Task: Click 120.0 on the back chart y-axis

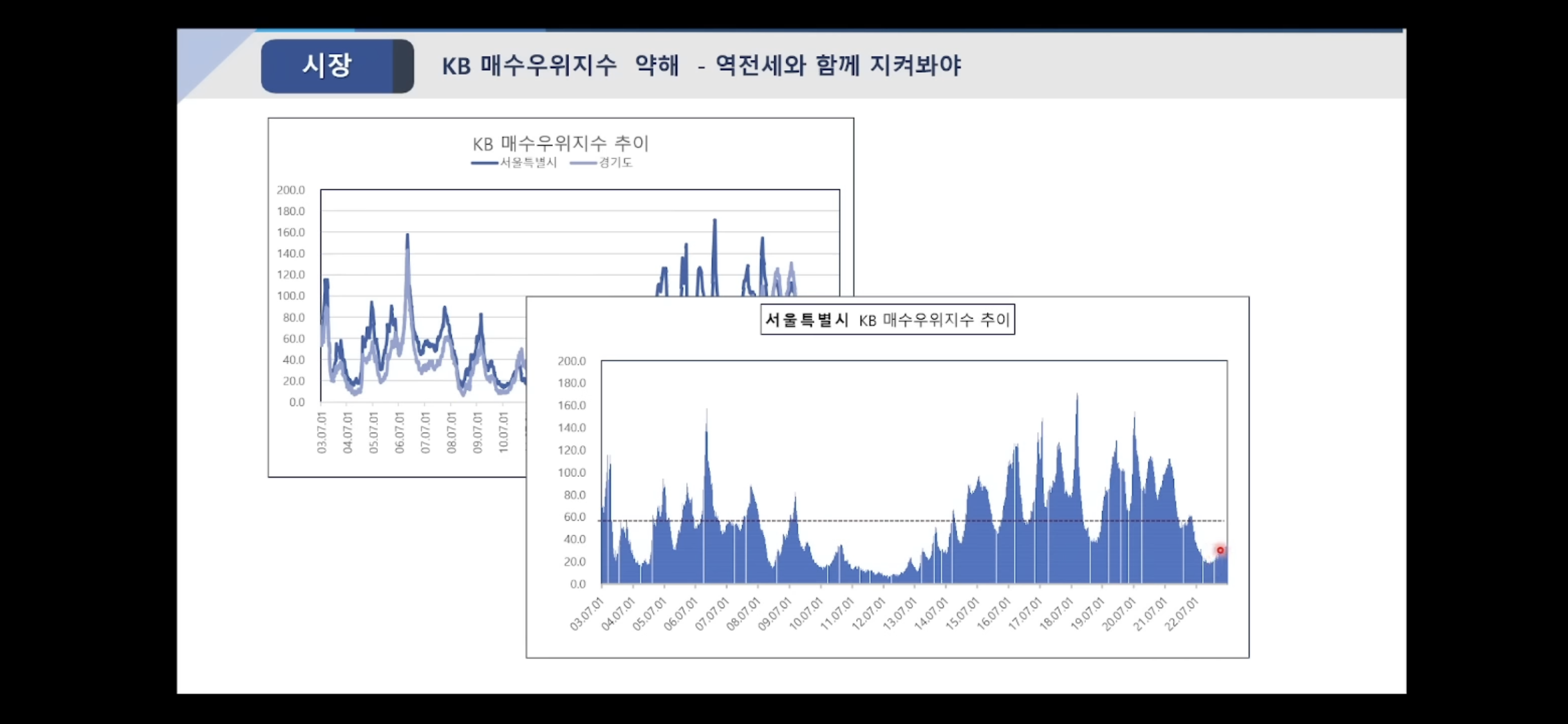Action: coord(291,275)
